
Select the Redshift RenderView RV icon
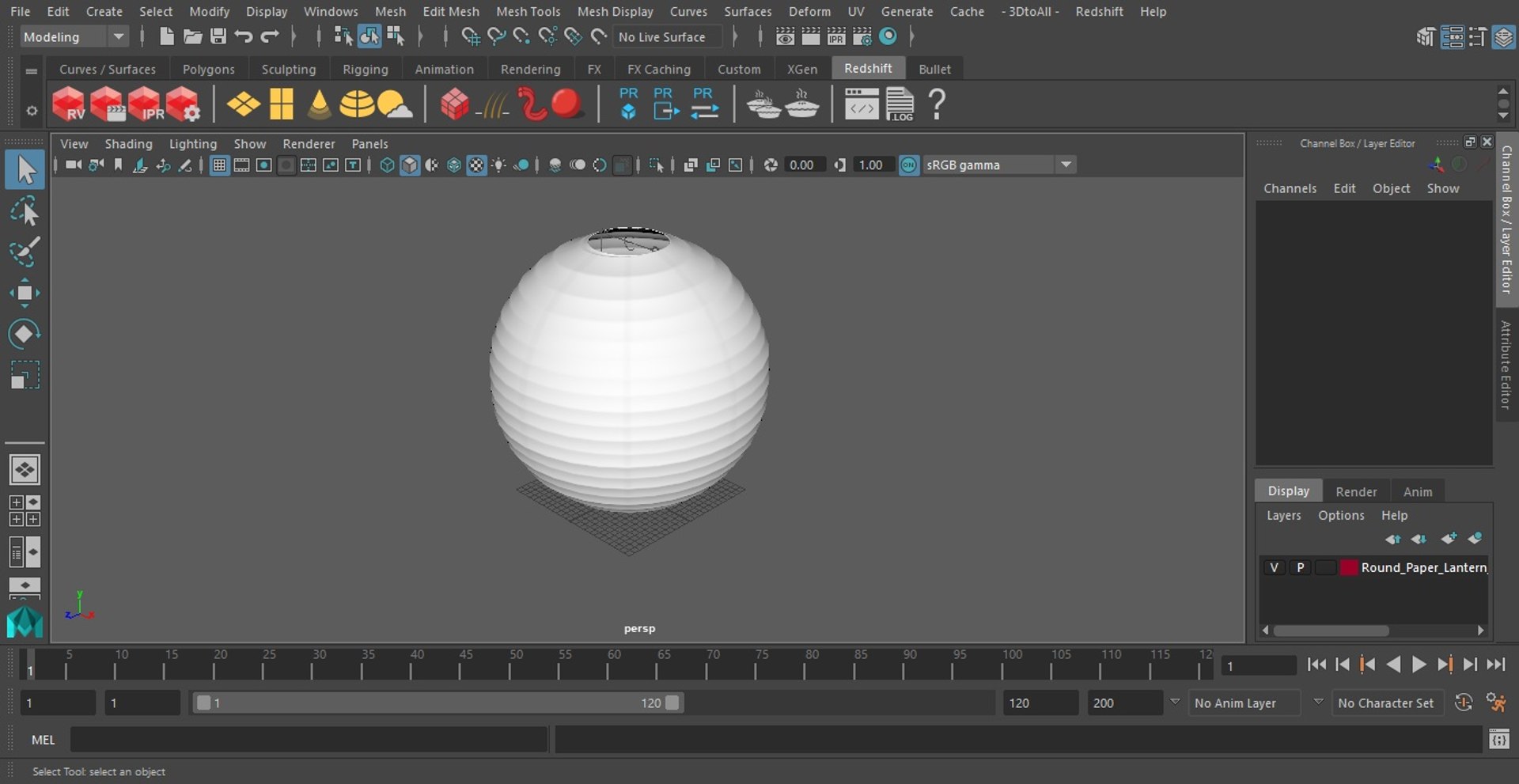(69, 104)
